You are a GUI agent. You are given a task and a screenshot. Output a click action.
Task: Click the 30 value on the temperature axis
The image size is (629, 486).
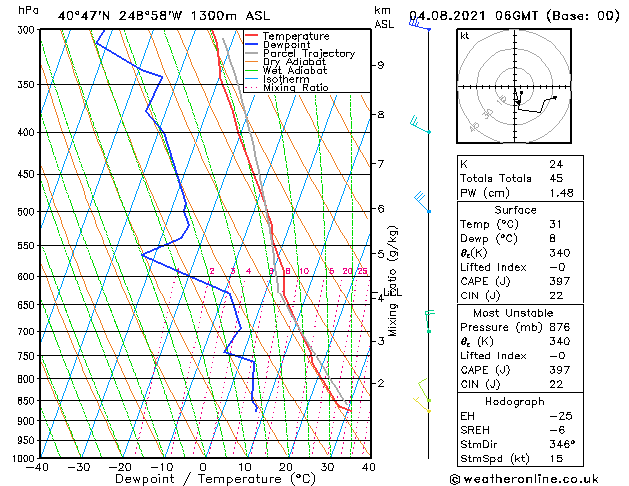click(x=327, y=467)
